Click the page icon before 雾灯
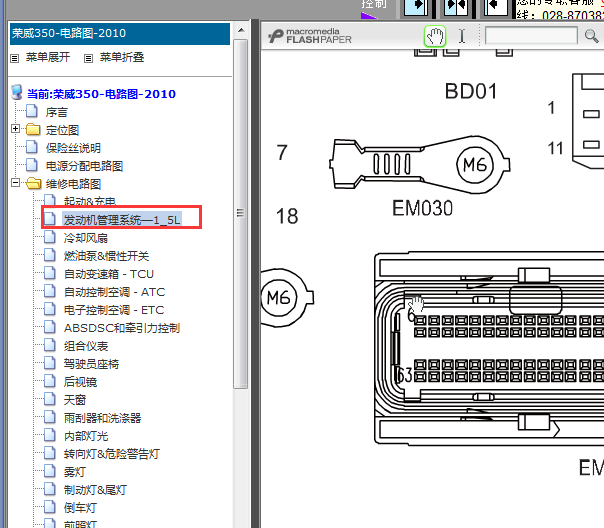This screenshot has width=604, height=528. pyautogui.click(x=50, y=471)
